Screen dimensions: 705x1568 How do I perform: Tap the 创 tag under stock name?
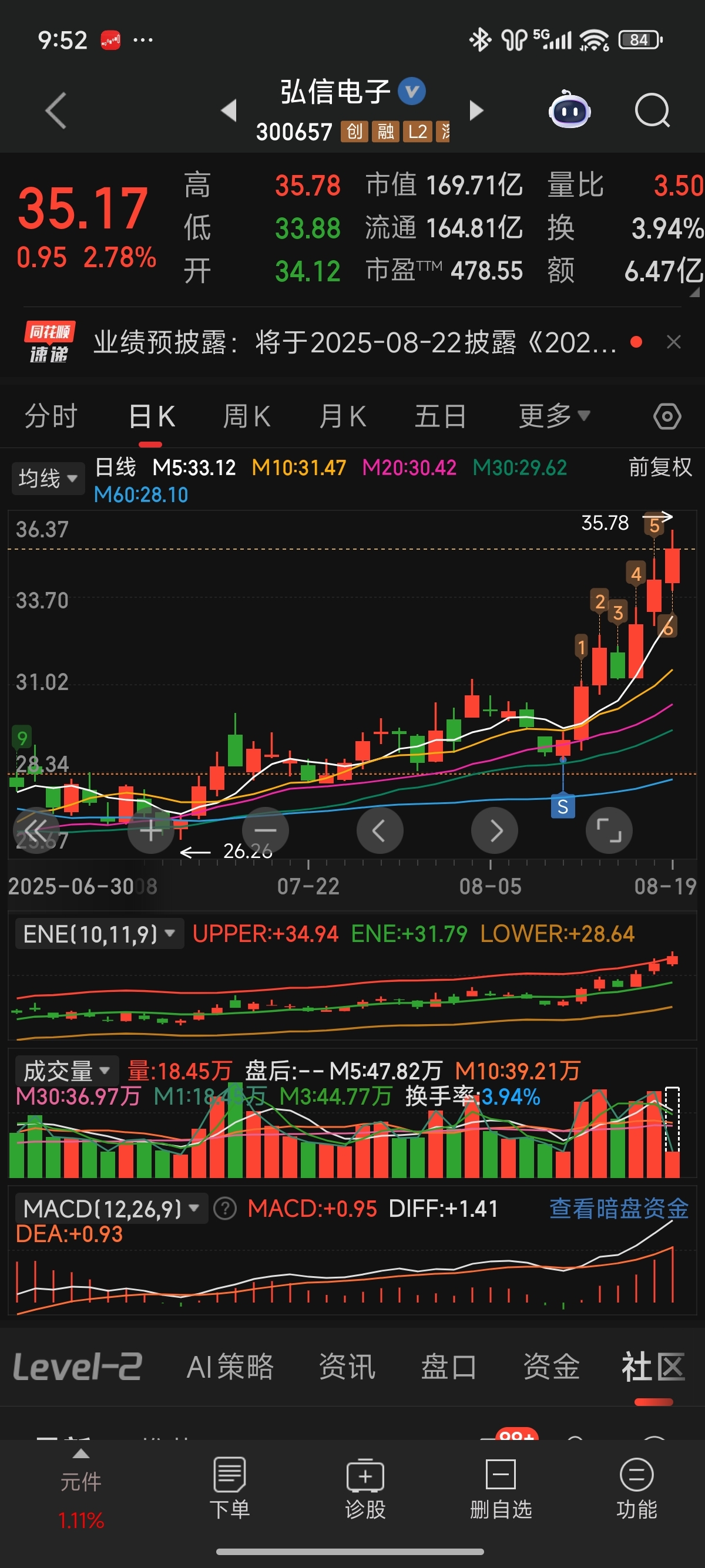[354, 132]
